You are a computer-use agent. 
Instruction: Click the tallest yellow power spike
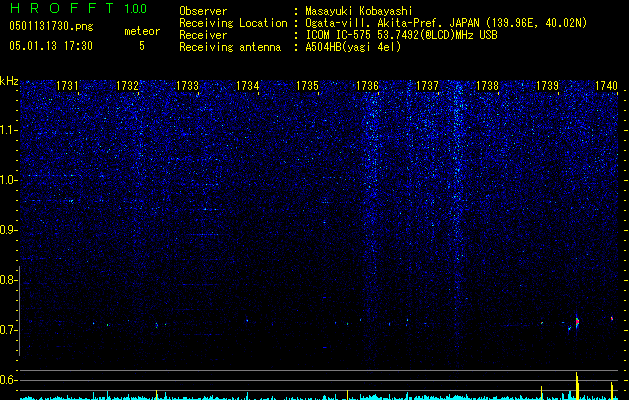point(577,386)
